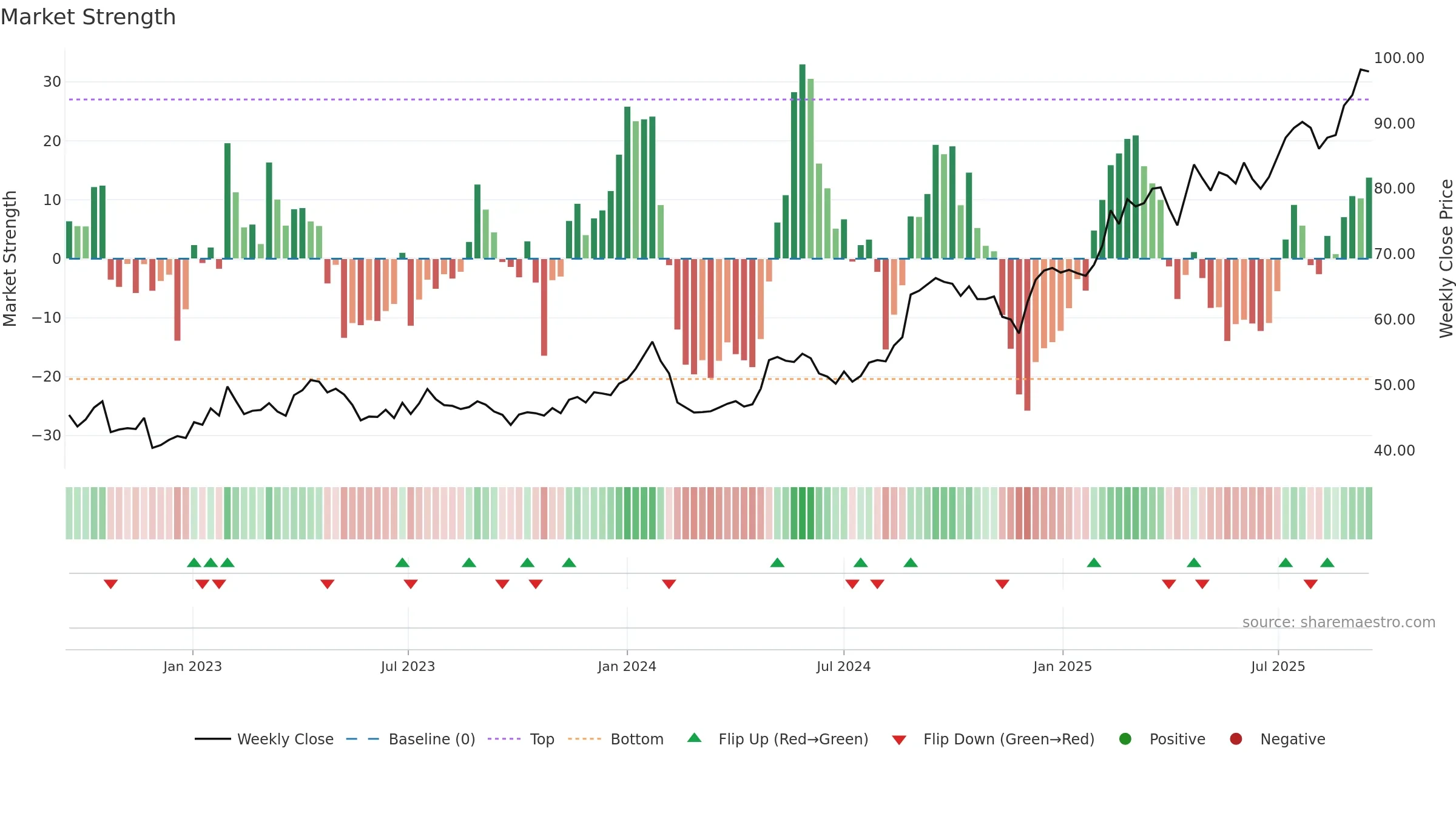The image size is (1456, 819).
Task: Toggle the 'Flip Down (Green→Red)' legend label
Action: coord(1009,739)
